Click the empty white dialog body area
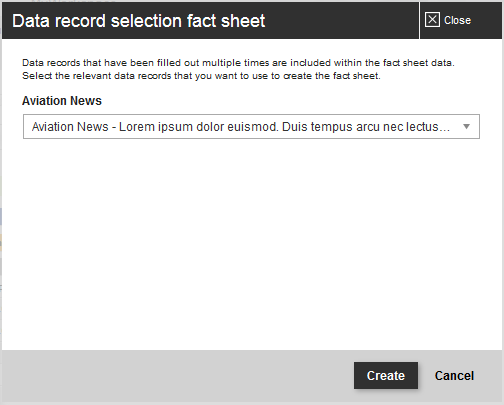504x405 pixels. [252, 243]
